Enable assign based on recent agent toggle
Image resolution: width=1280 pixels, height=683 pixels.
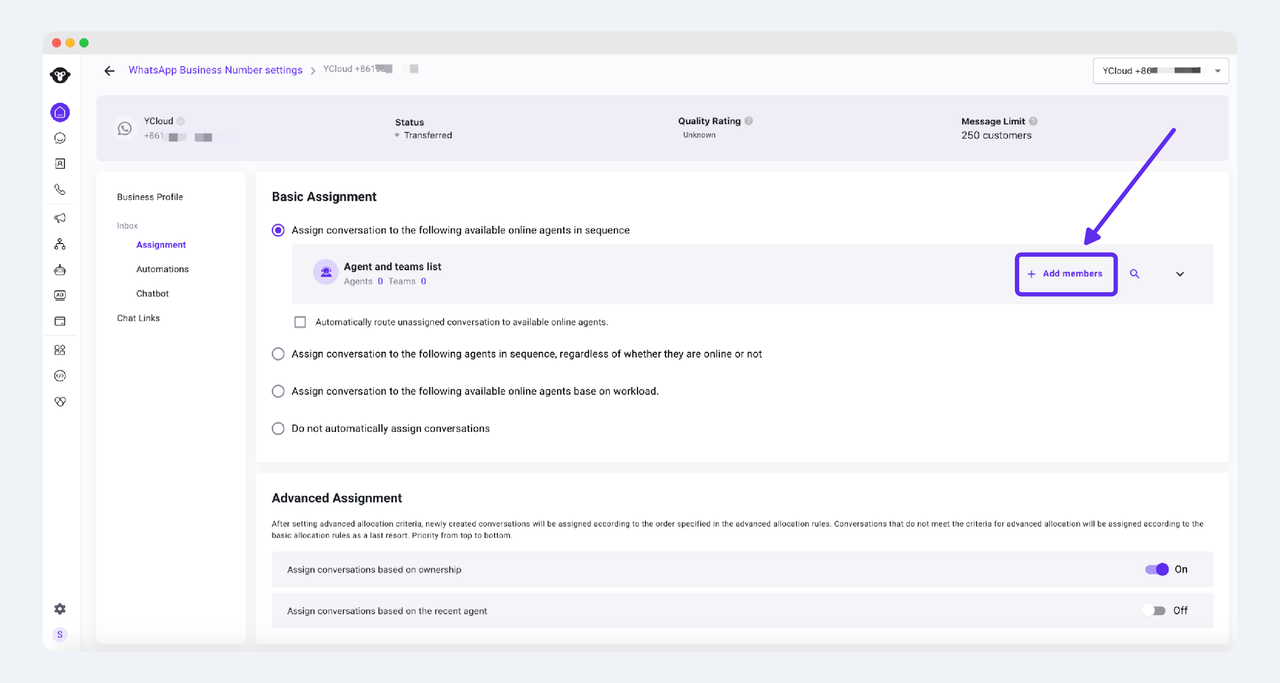pyautogui.click(x=1156, y=610)
